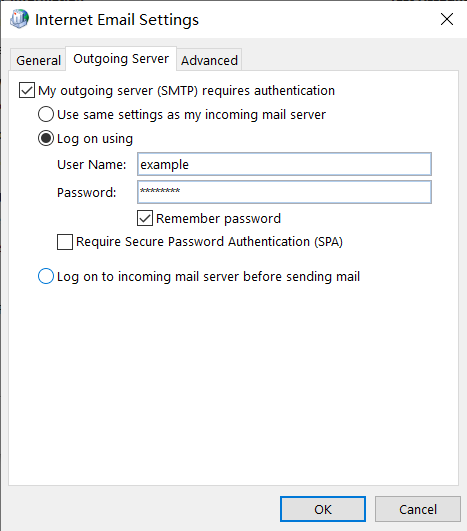
Task: Select Log on to incoming mail server first
Action: [46, 276]
